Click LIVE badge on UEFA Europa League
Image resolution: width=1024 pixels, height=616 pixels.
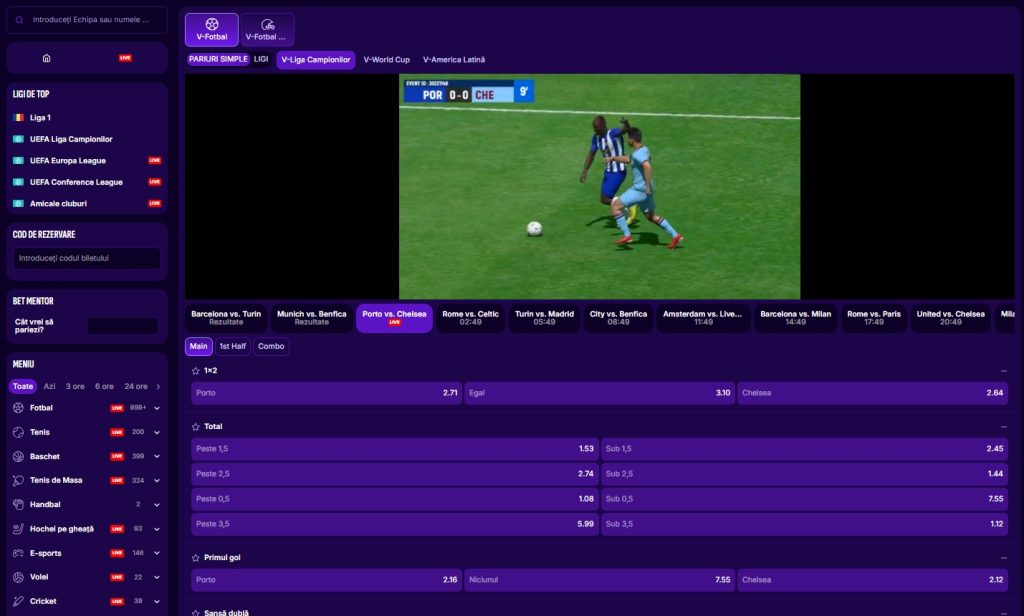point(155,160)
